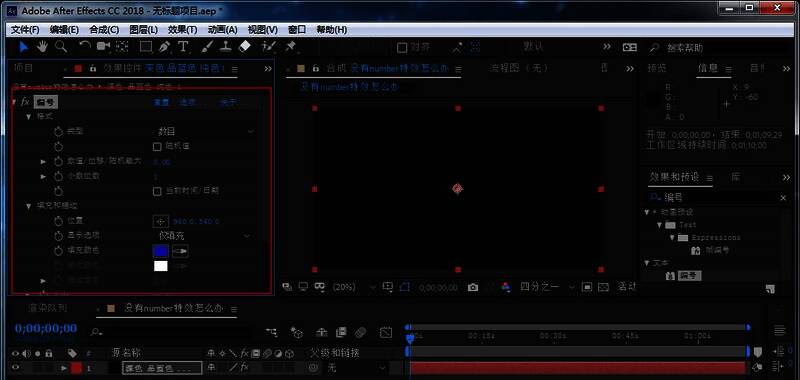This screenshot has height=380, width=800.
Task: Select the Pen tool
Action: click(x=164, y=47)
